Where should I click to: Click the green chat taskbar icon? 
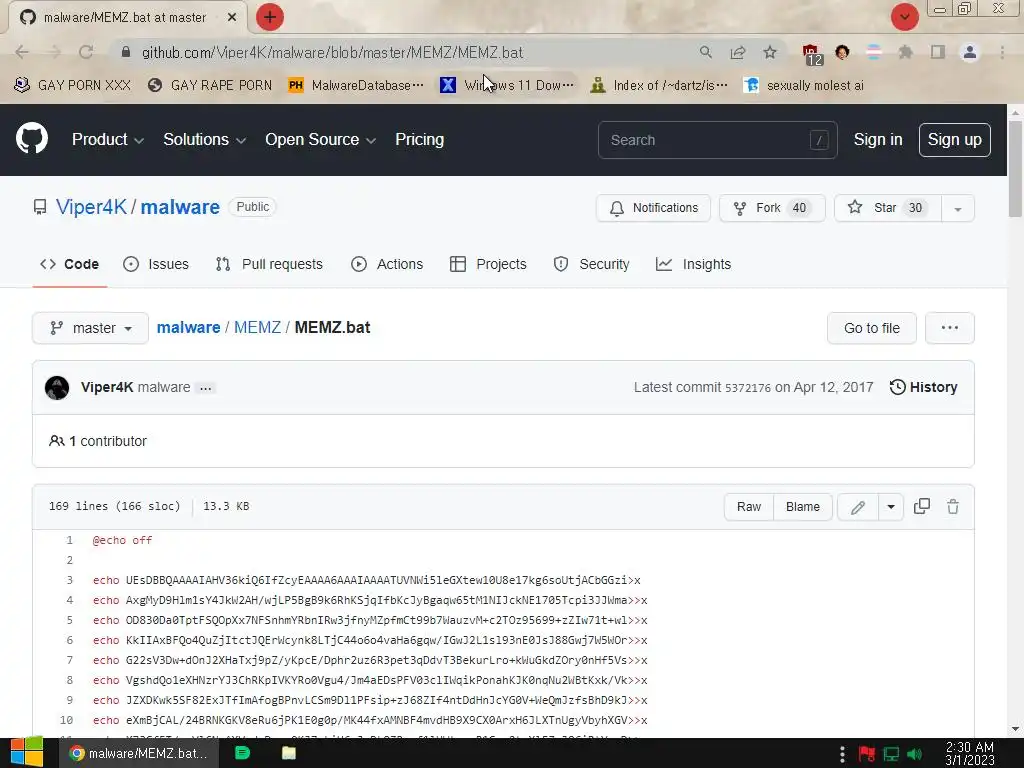[242, 753]
